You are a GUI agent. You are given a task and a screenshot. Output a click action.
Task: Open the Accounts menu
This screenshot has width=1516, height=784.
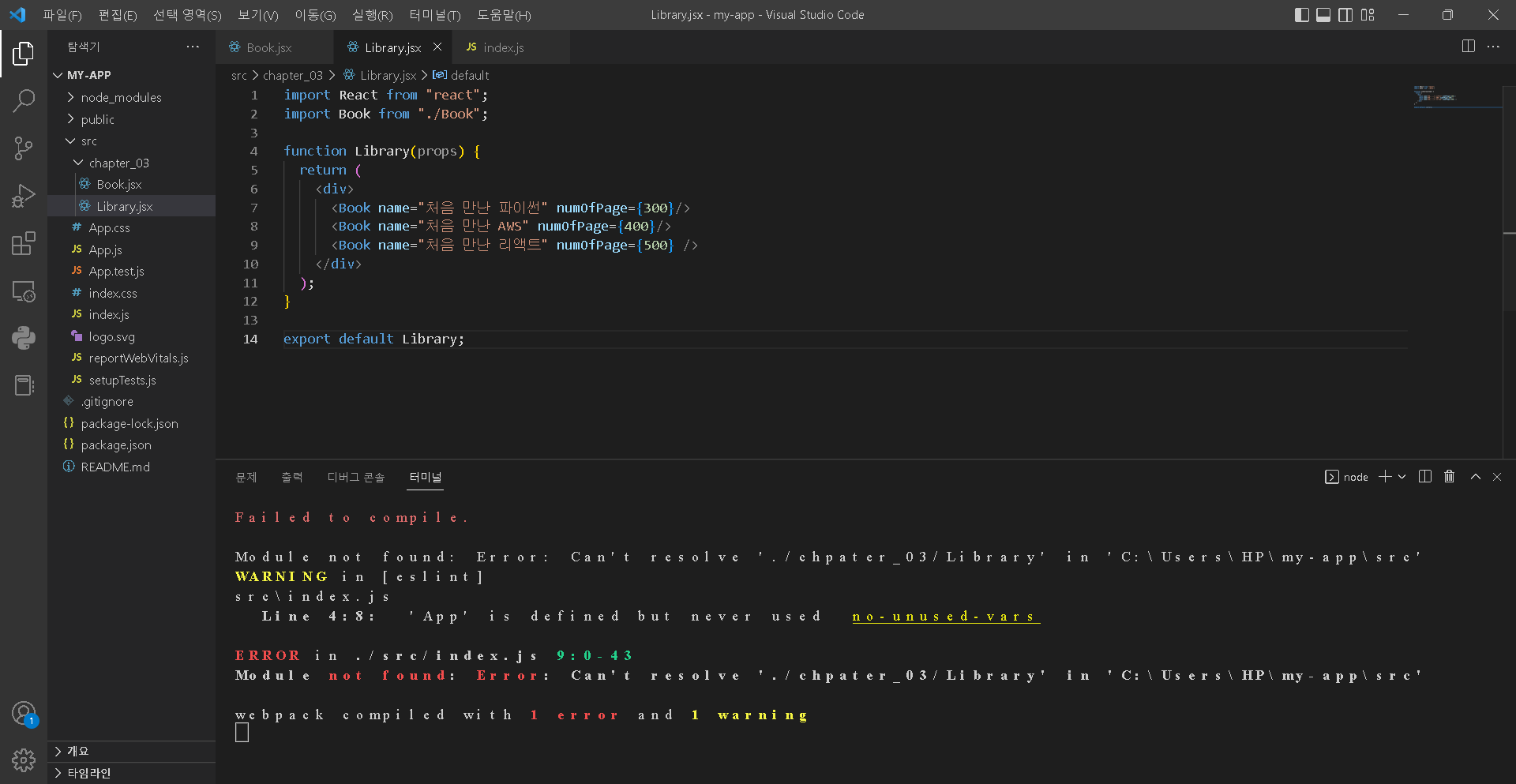[x=24, y=714]
